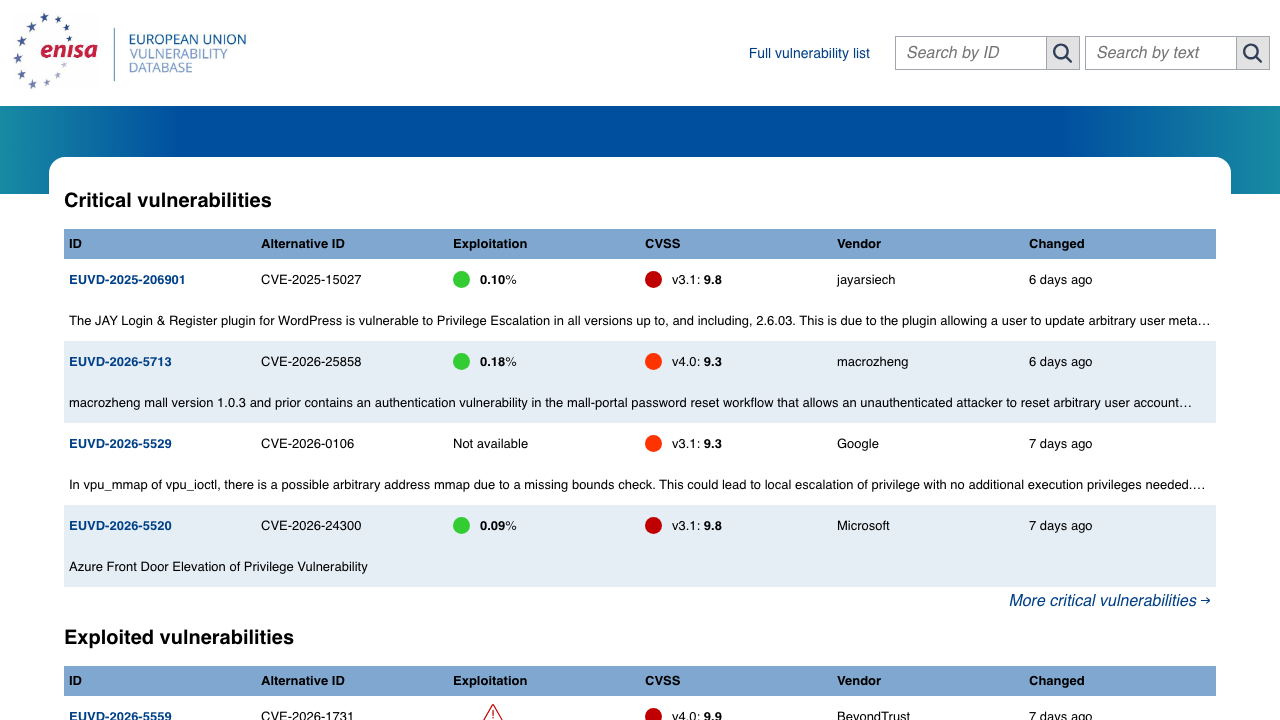The height and width of the screenshot is (720, 1280).
Task: Click Vendor header in Critical table
Action: (859, 244)
